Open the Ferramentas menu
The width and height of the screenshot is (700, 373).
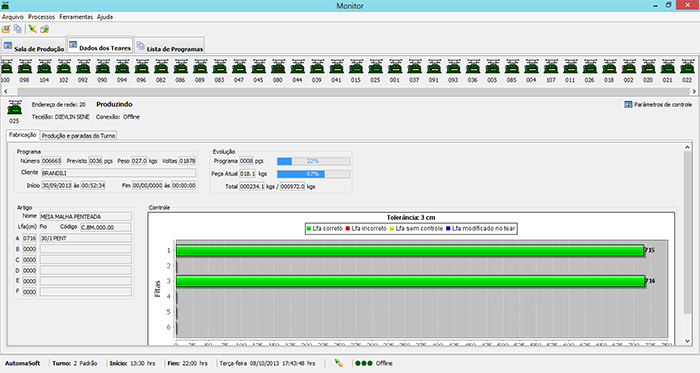click(76, 17)
